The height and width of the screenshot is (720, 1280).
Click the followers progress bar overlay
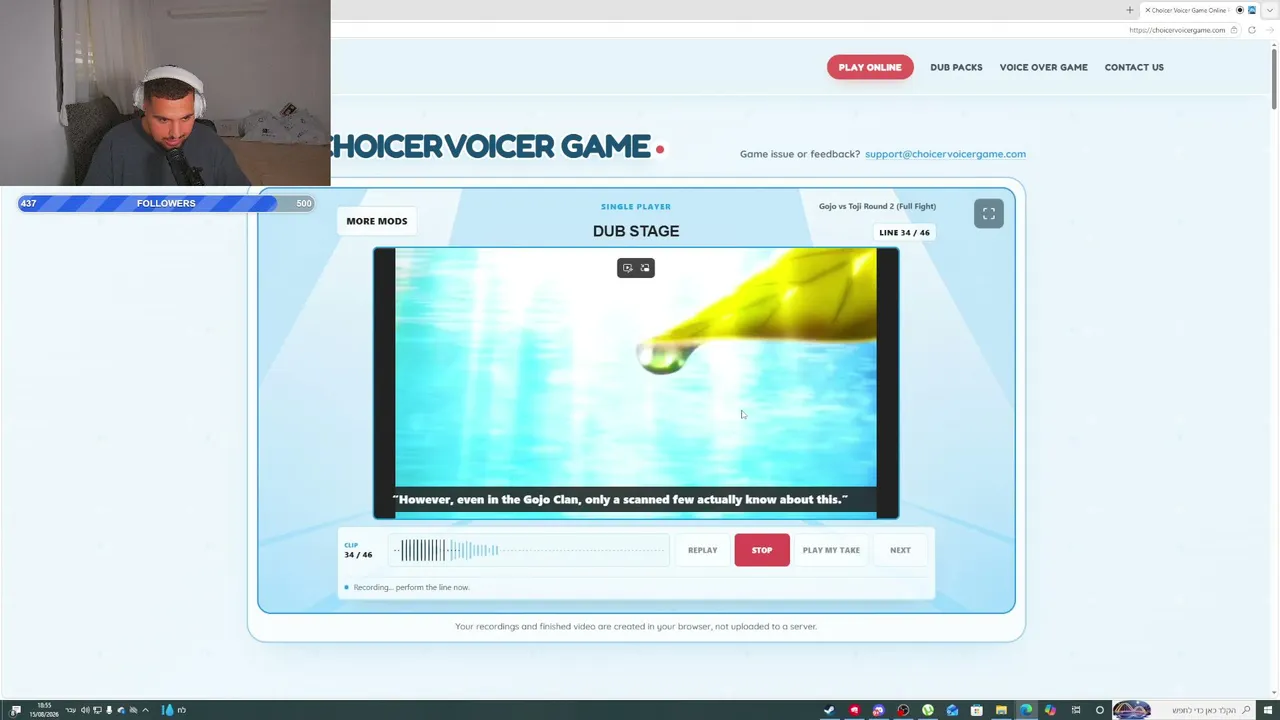tap(166, 203)
